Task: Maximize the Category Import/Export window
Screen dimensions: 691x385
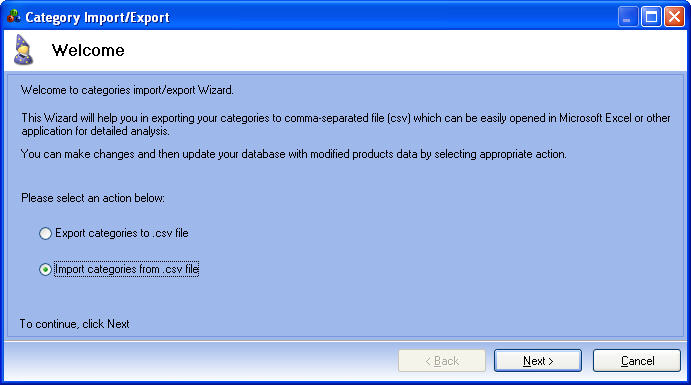Action: [651, 17]
